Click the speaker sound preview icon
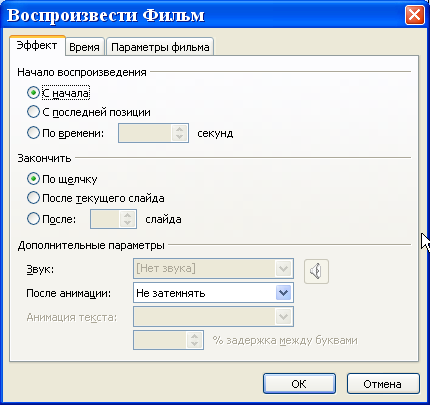Viewport: 430px width, 405px height. (316, 271)
